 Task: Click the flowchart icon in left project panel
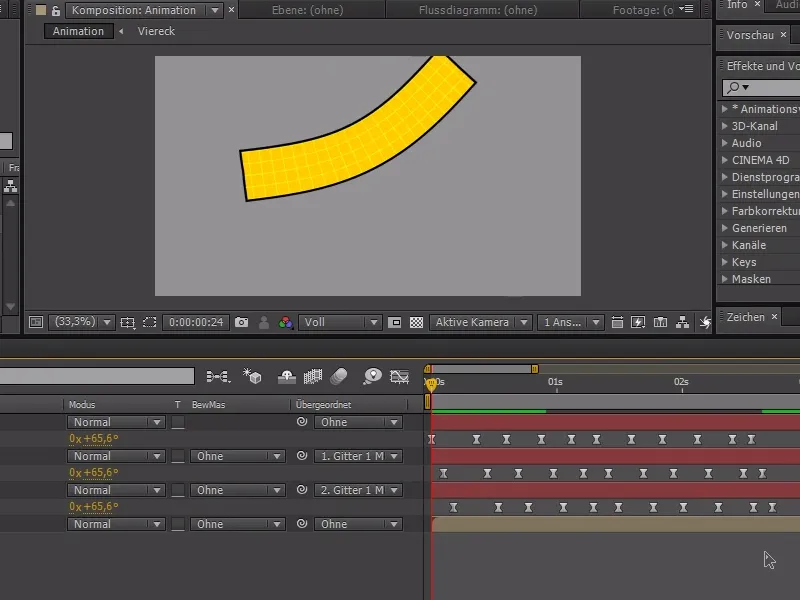(x=10, y=186)
